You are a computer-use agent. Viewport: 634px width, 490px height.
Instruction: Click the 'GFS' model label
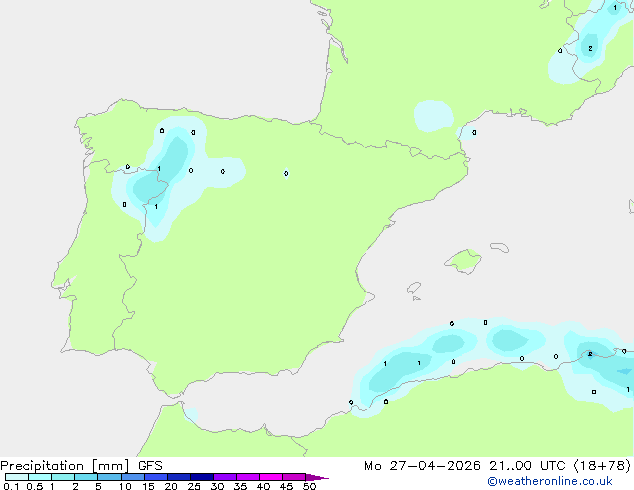click(x=150, y=466)
